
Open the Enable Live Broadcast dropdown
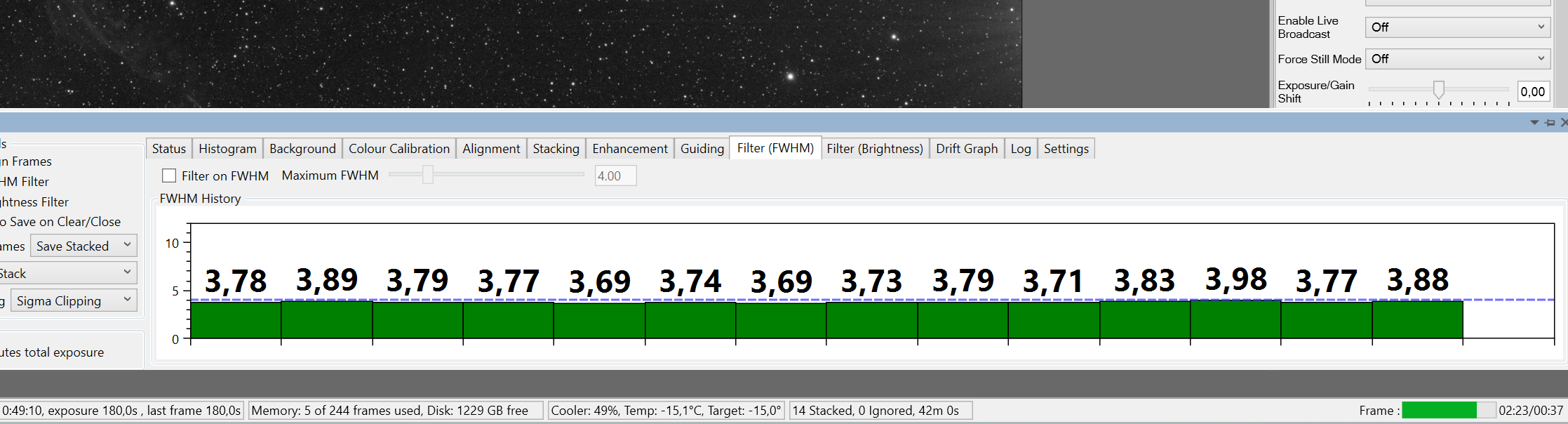coord(1458,27)
